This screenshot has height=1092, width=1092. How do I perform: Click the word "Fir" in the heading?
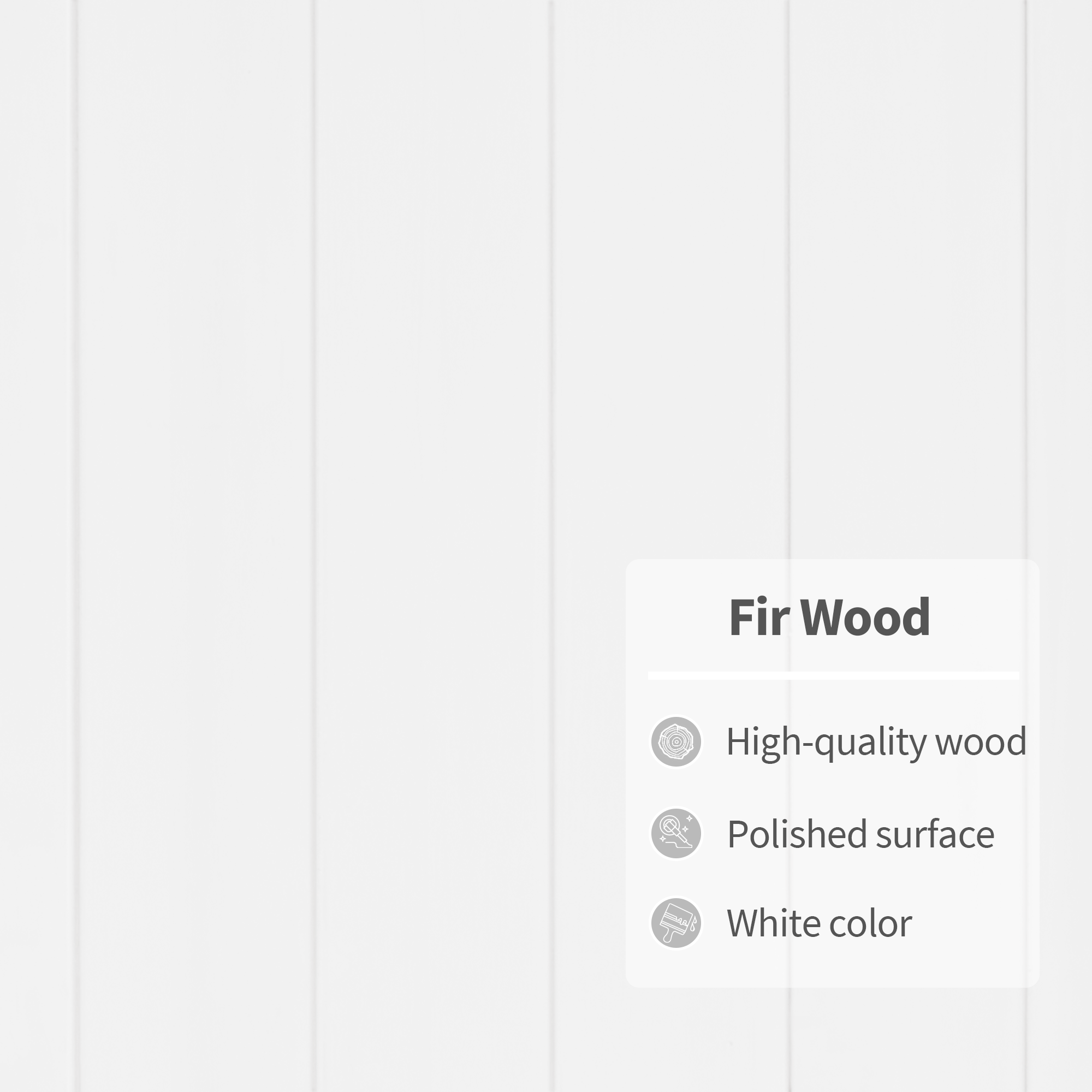click(758, 616)
